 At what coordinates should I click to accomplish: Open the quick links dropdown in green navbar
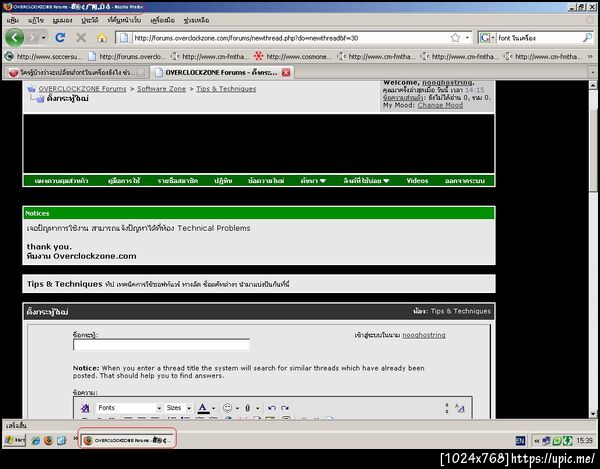[366, 181]
